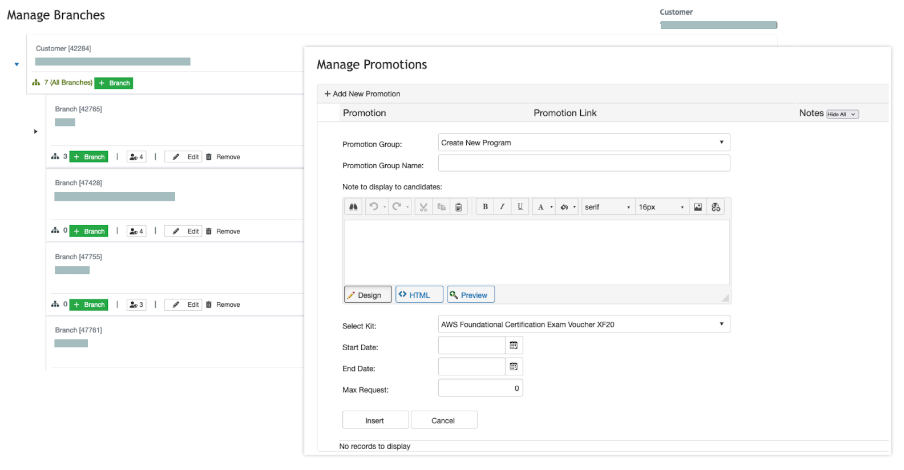Open users count for Branch [42765]

136,157
